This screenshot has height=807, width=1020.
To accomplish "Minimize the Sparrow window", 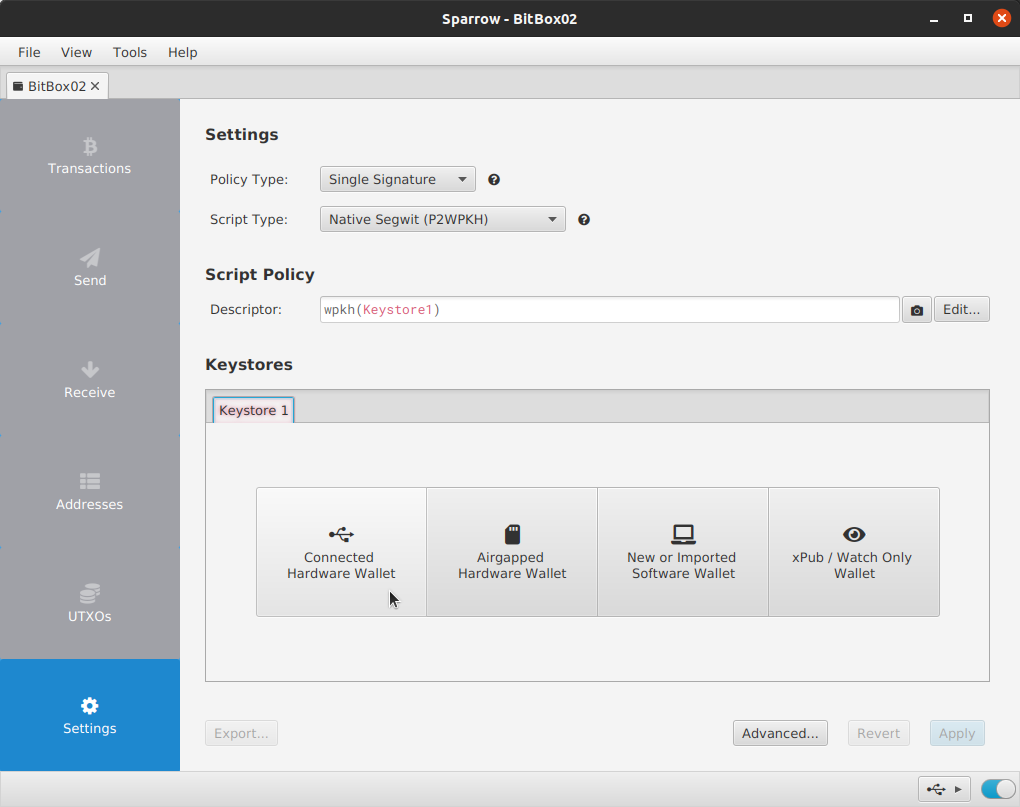I will 934,19.
